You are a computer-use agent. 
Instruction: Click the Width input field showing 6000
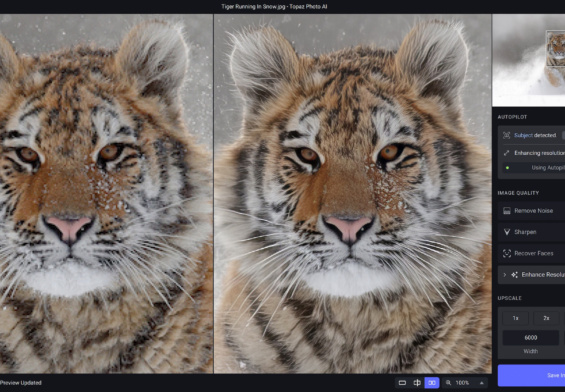[531, 338]
